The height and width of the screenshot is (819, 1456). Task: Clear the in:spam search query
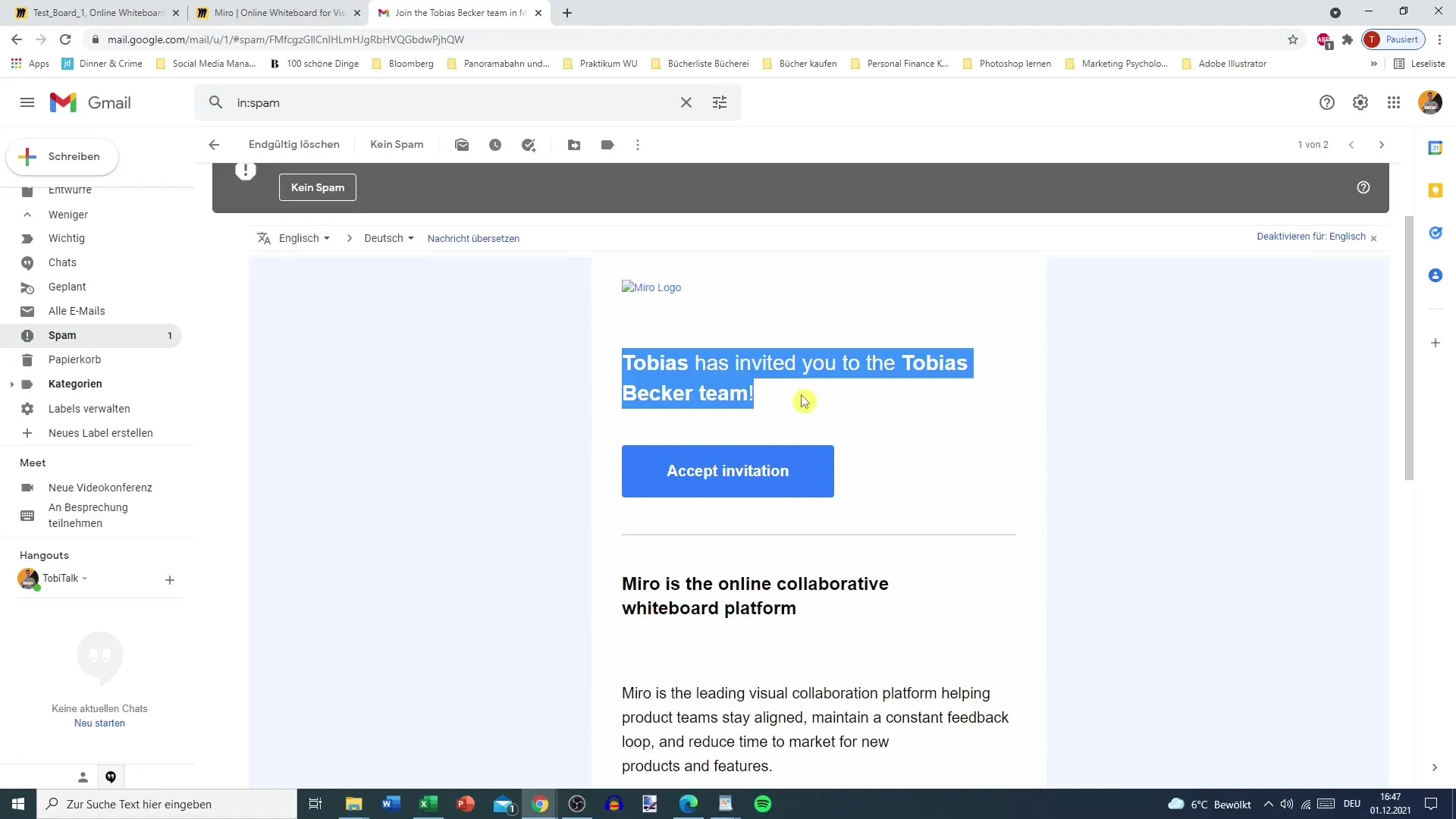pyautogui.click(x=686, y=102)
